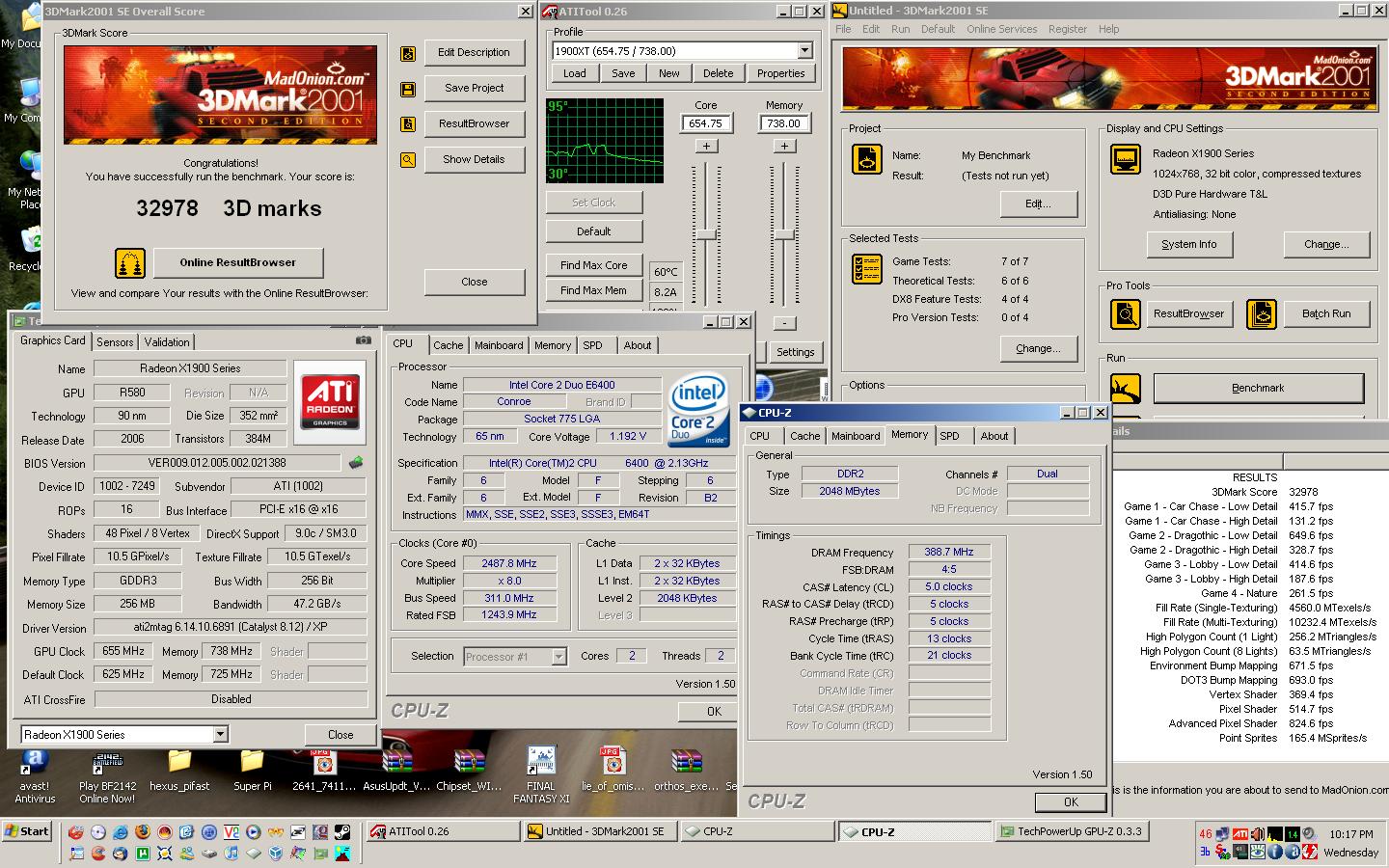Click the Display and CPU Settings monitor icon
Viewport: 1389px width, 868px height.
(1126, 159)
